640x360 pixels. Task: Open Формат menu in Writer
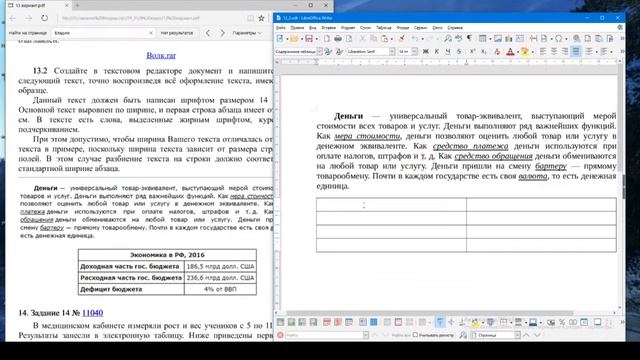click(348, 28)
